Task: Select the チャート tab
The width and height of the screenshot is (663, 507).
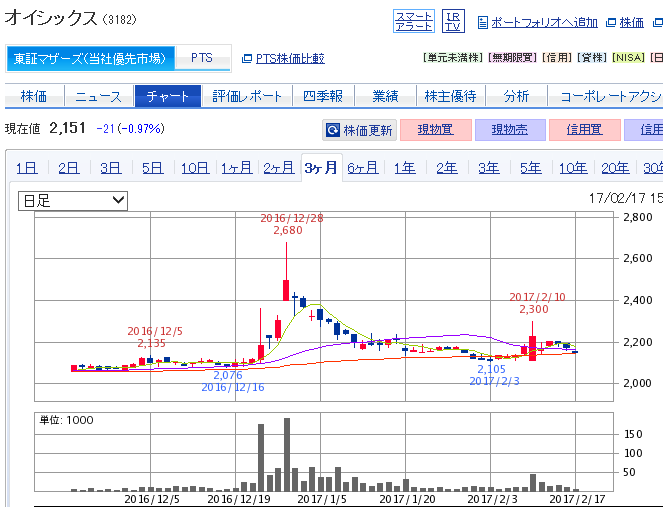Action: [168, 96]
